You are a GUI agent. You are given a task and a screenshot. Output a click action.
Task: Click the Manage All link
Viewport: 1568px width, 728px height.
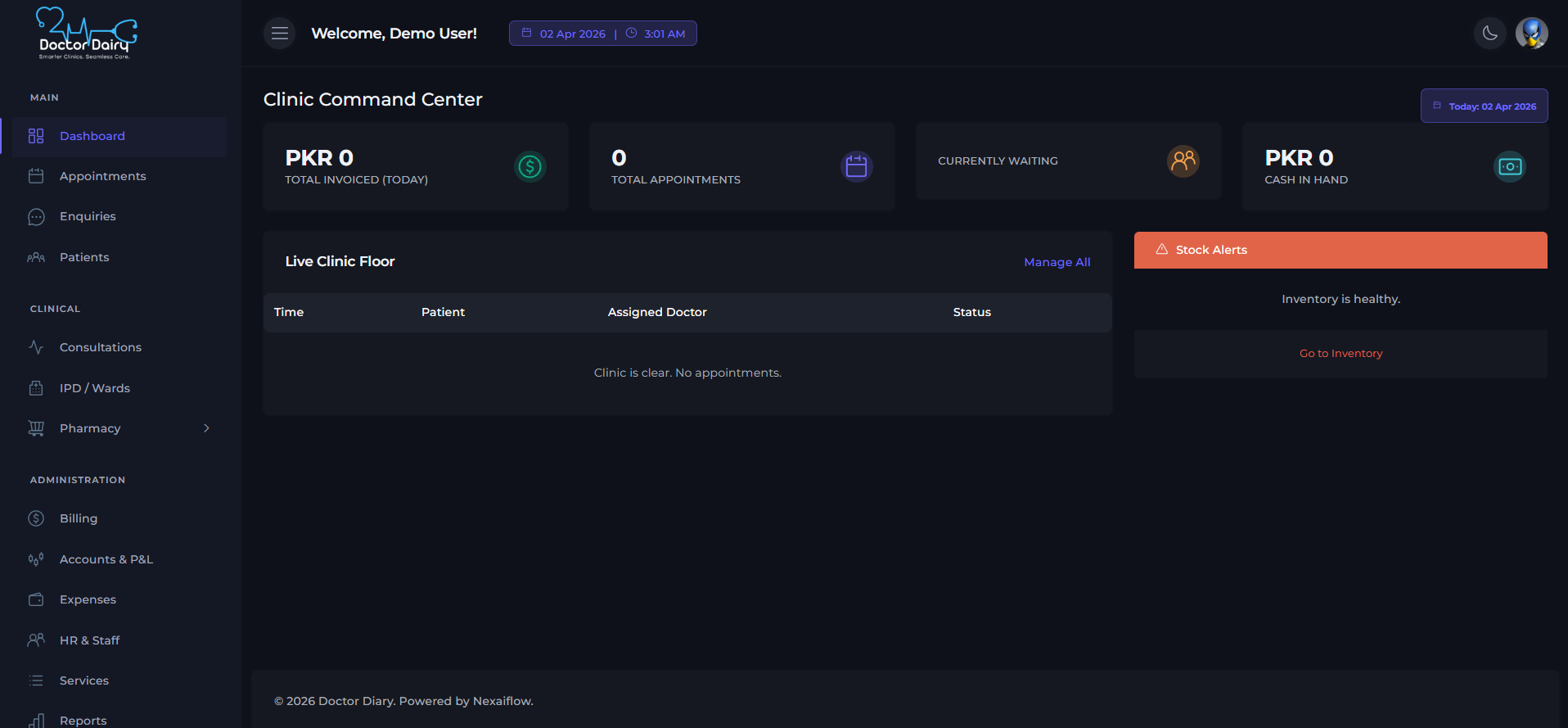(1057, 262)
